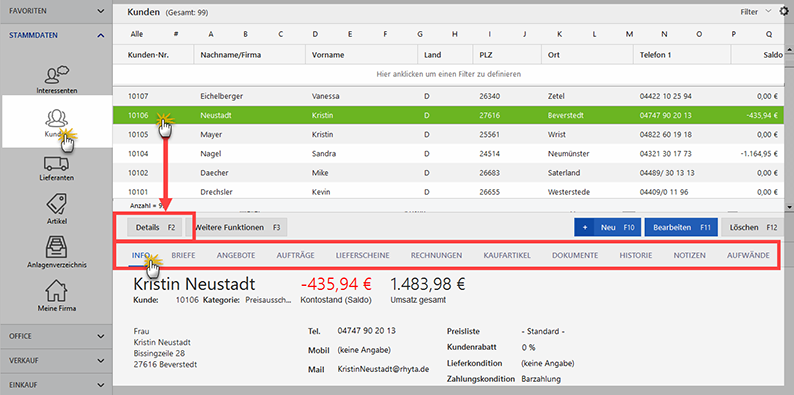794x395 pixels.
Task: Expand the VERKAUF section
Action: (56, 361)
